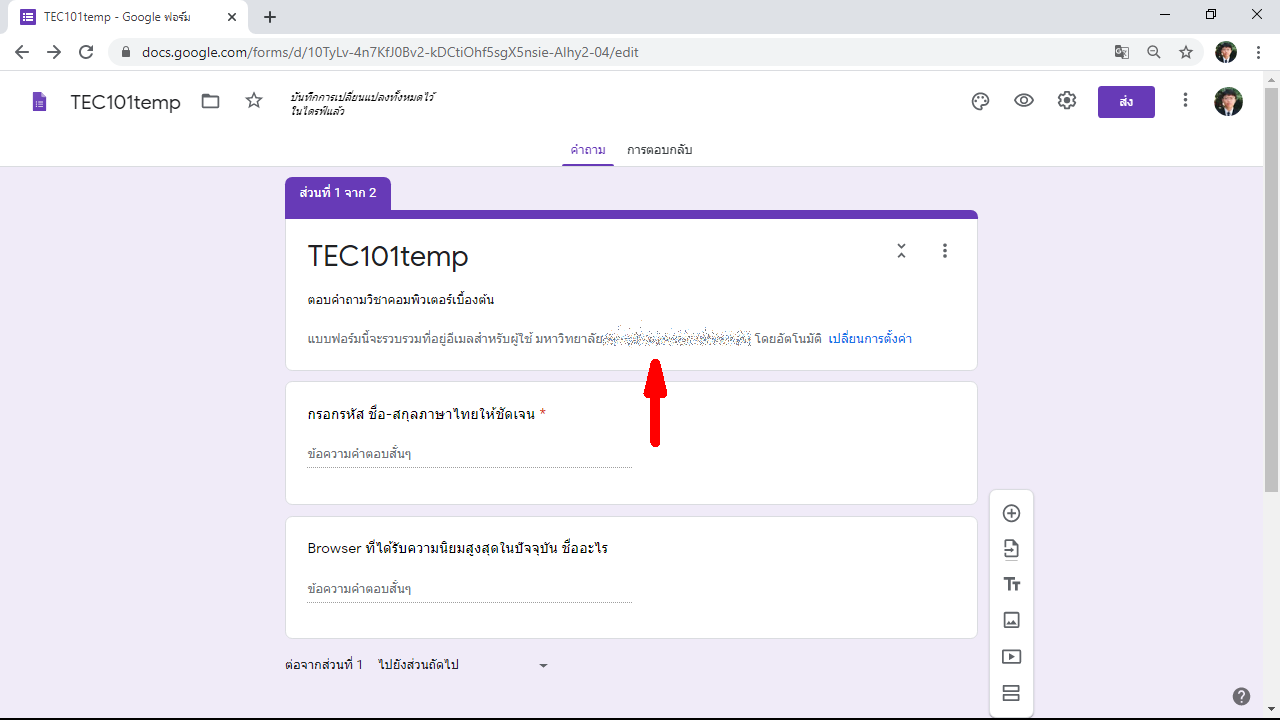Click the Browser question short answer field
The height and width of the screenshot is (721, 1280).
pos(469,589)
